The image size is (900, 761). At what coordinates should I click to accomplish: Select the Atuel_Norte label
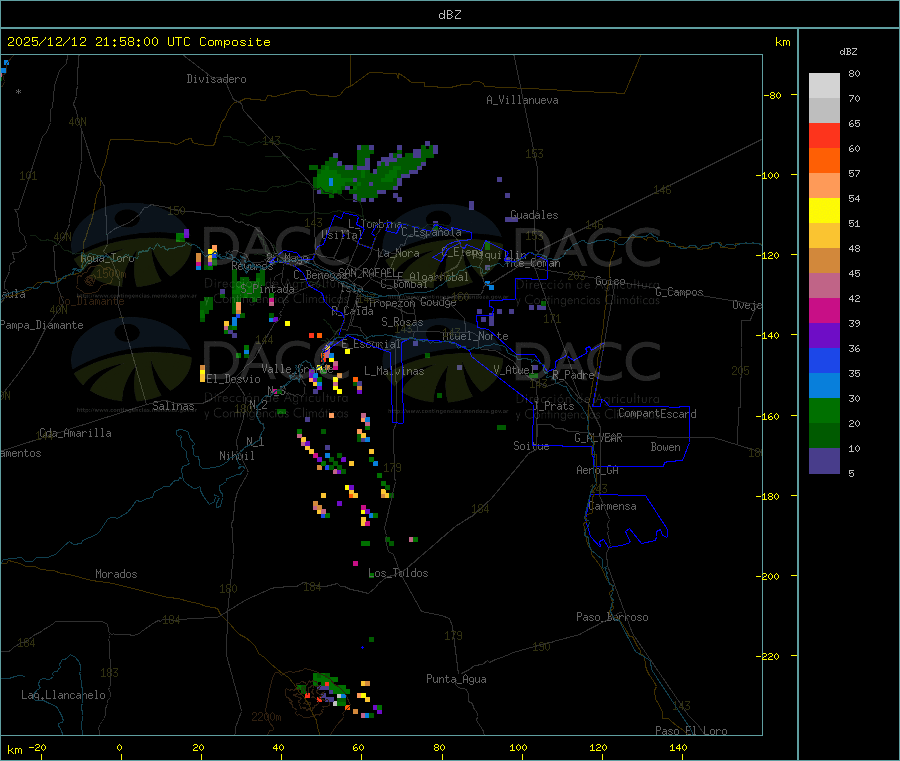tap(475, 336)
